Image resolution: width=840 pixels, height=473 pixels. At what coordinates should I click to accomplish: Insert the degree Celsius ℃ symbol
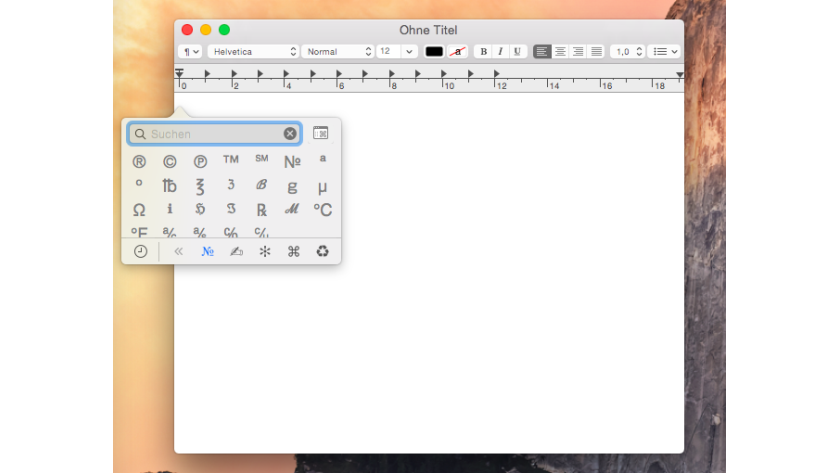pyautogui.click(x=322, y=210)
